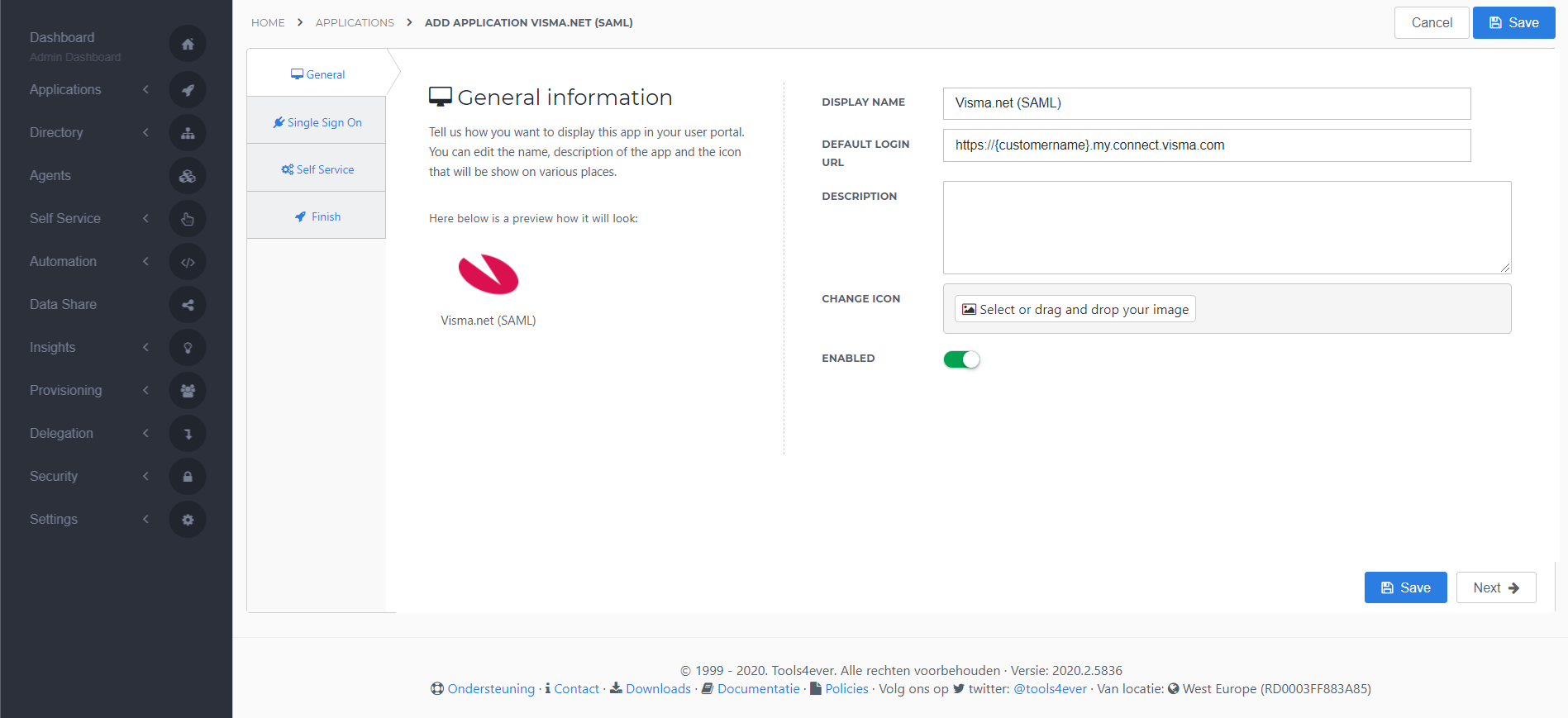Click the Security lock icon
Image resolution: width=1568 pixels, height=718 pixels.
coord(188,477)
